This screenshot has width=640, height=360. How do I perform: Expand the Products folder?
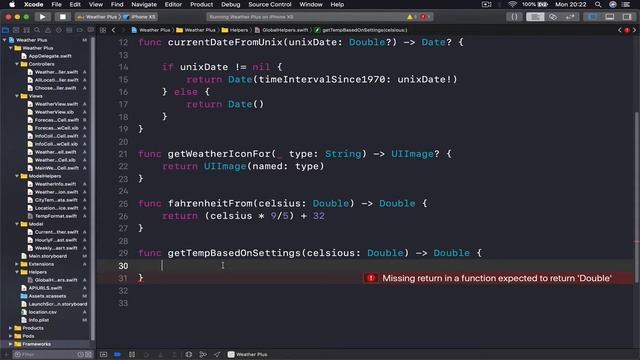click(11, 328)
